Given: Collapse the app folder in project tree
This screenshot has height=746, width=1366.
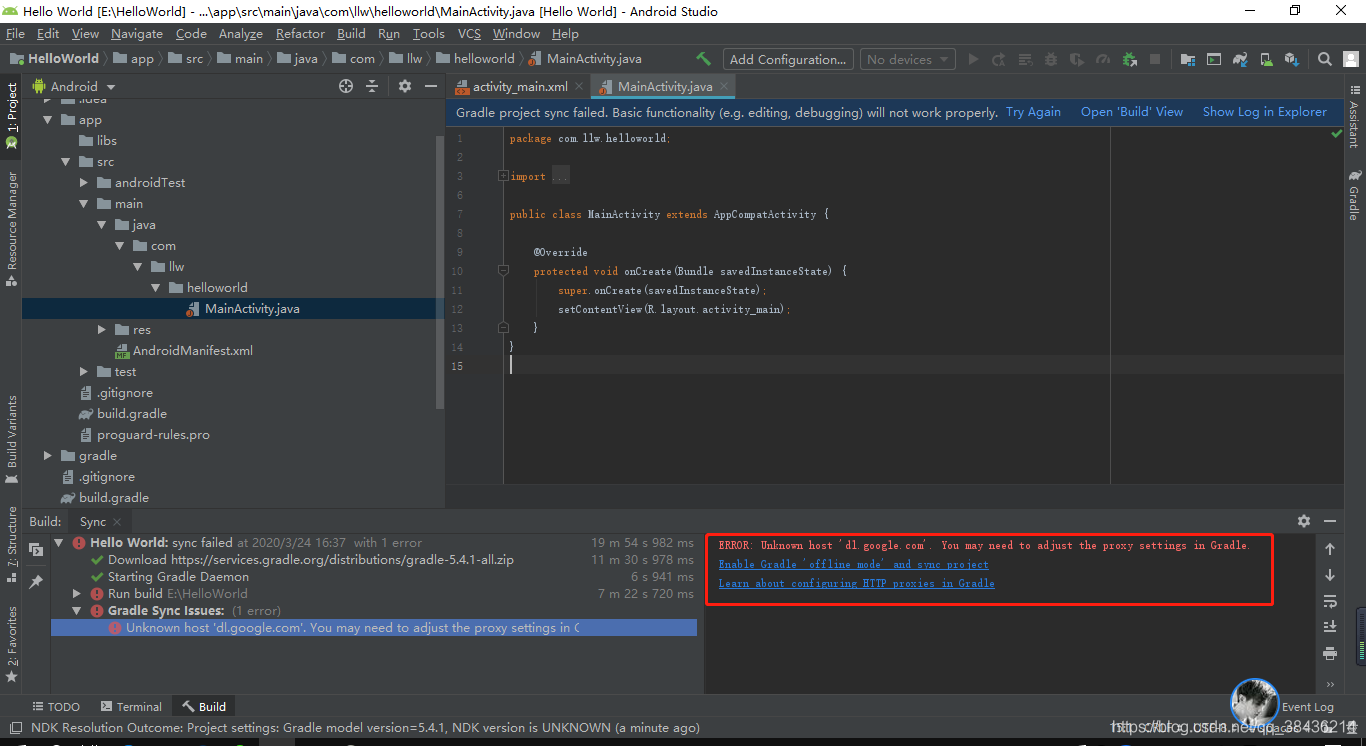Looking at the screenshot, I should [48, 120].
